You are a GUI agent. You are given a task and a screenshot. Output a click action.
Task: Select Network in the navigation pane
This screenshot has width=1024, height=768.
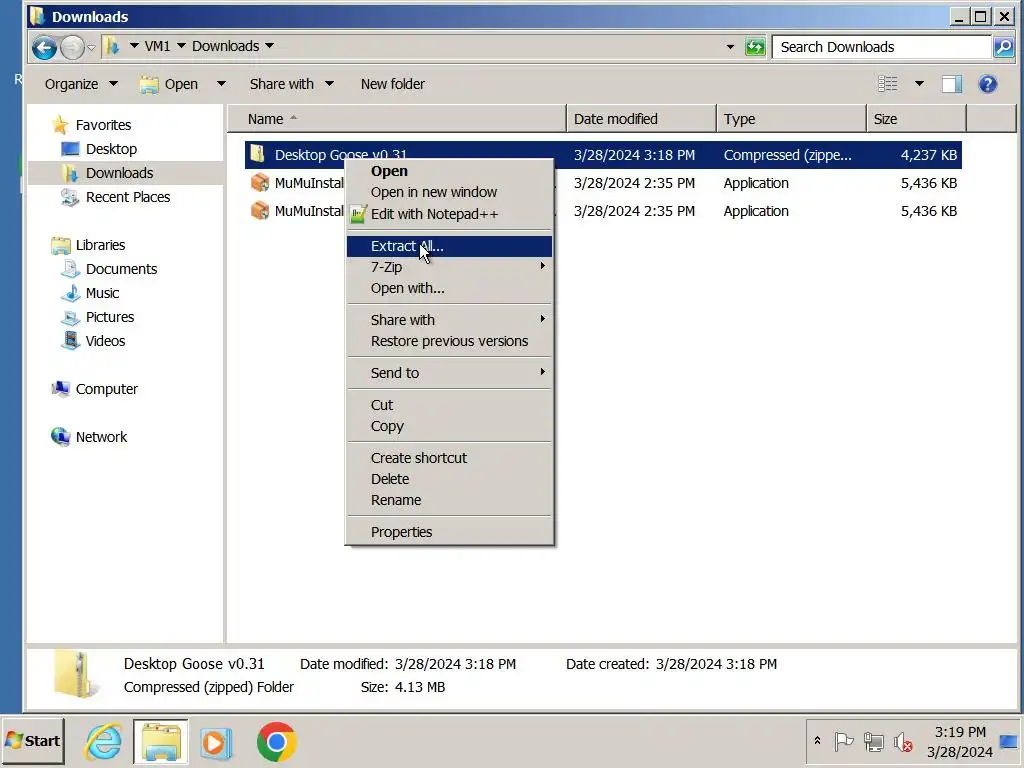(x=101, y=437)
